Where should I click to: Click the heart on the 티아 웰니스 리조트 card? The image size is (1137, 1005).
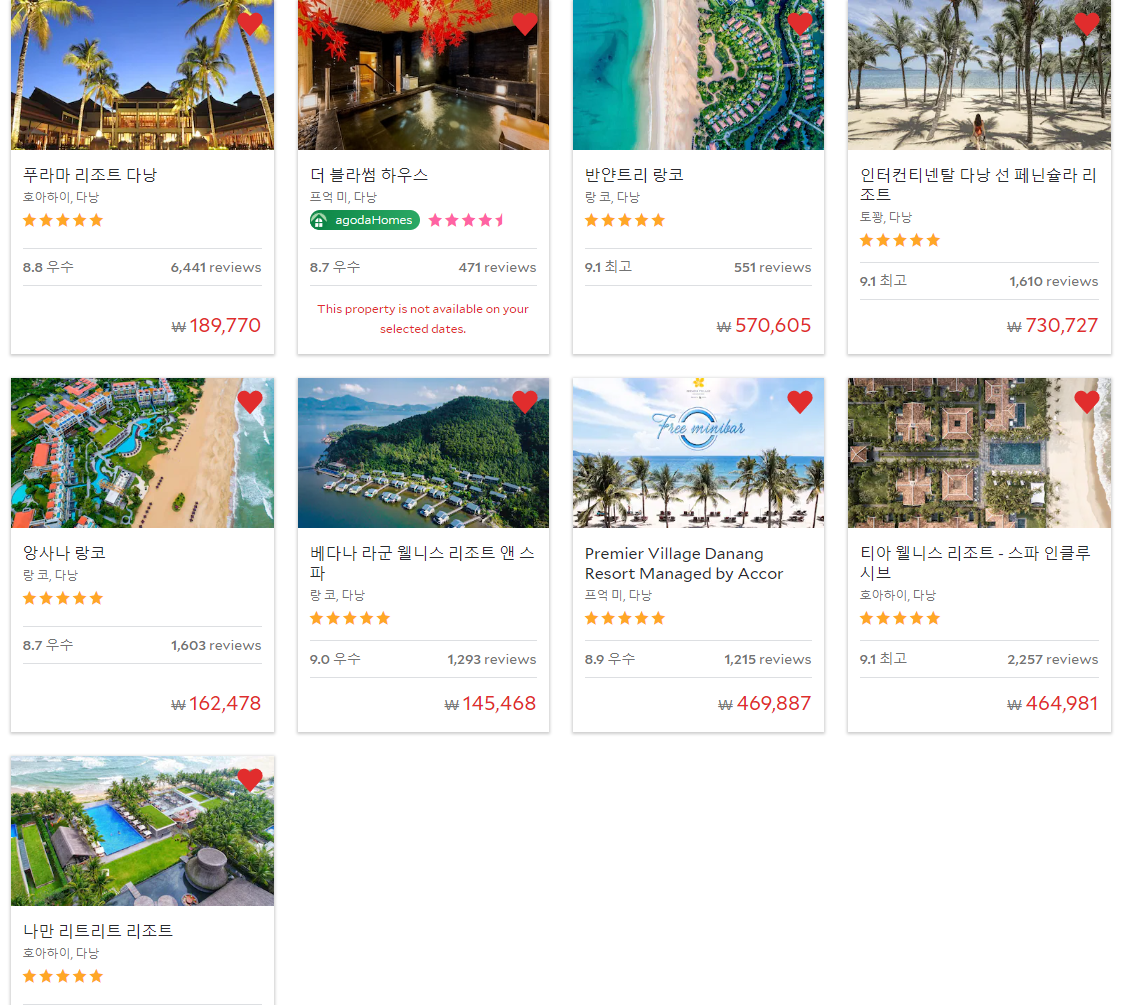click(1086, 401)
